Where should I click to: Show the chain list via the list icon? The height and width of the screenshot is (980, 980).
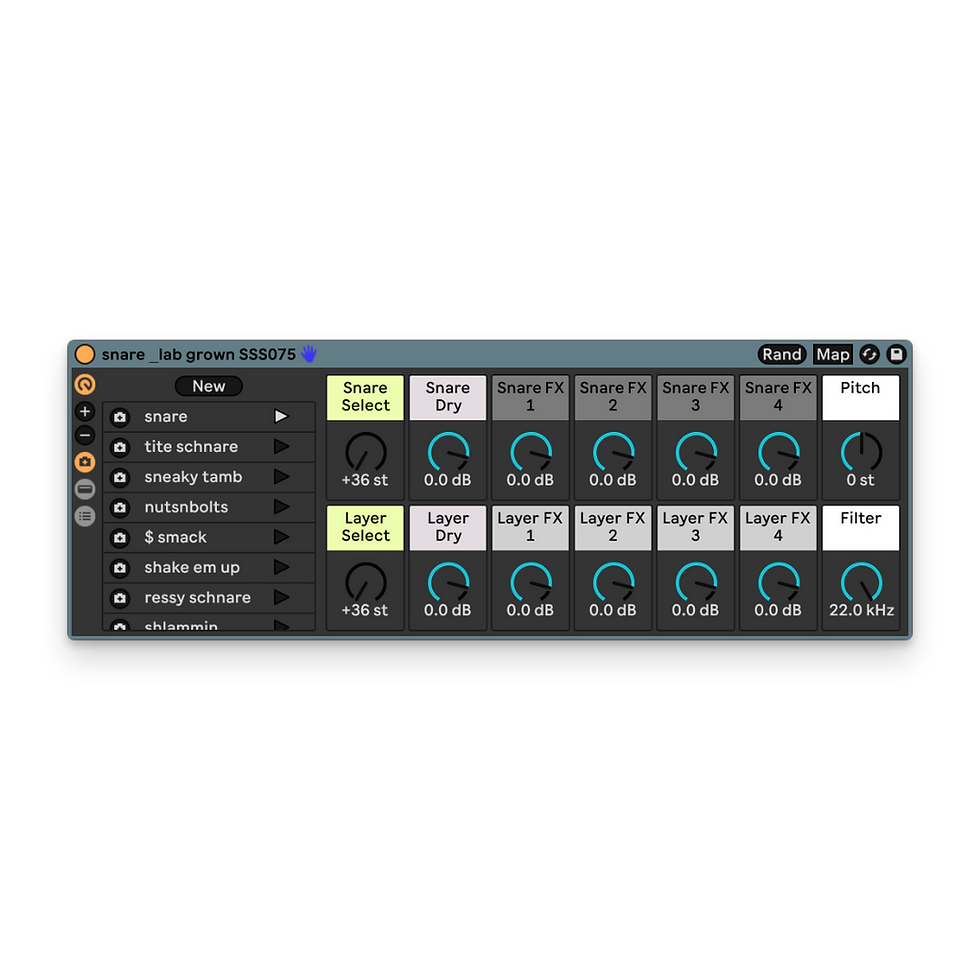coord(85,516)
